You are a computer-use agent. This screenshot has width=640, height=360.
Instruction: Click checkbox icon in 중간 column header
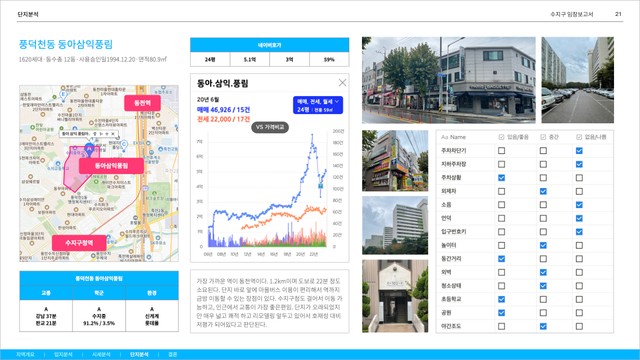point(543,137)
